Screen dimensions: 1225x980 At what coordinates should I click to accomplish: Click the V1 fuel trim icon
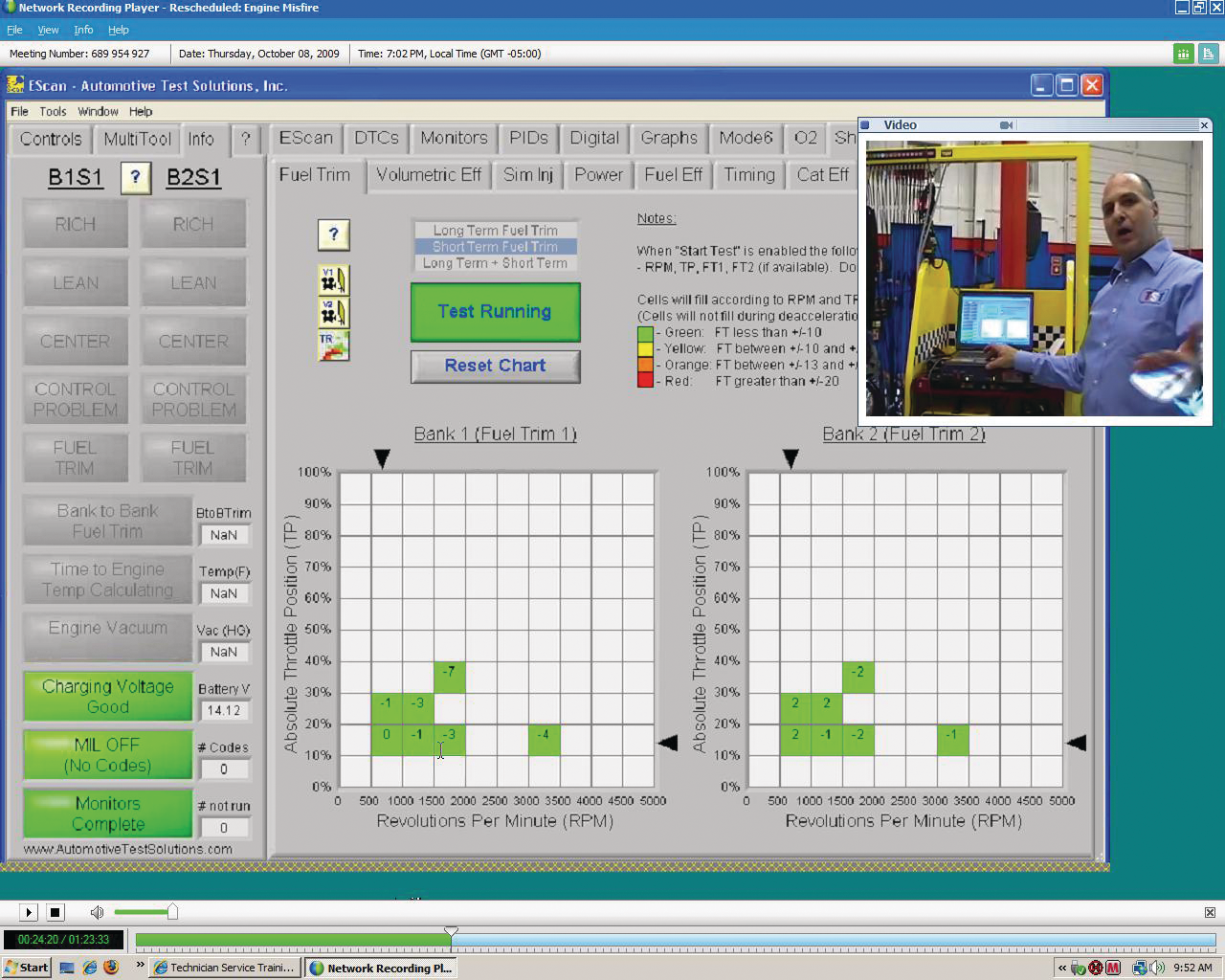pyautogui.click(x=334, y=280)
